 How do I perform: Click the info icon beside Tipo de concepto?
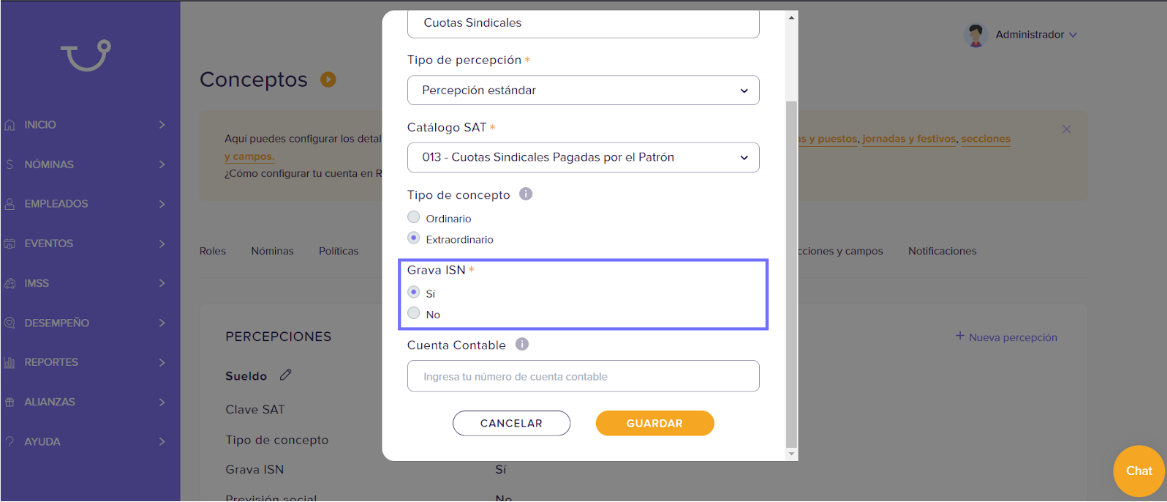525,194
